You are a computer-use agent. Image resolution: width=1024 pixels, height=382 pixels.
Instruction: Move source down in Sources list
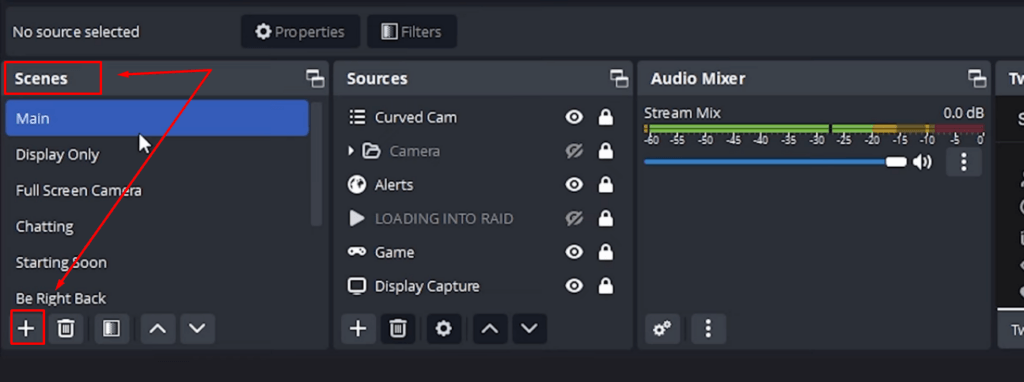click(x=530, y=328)
